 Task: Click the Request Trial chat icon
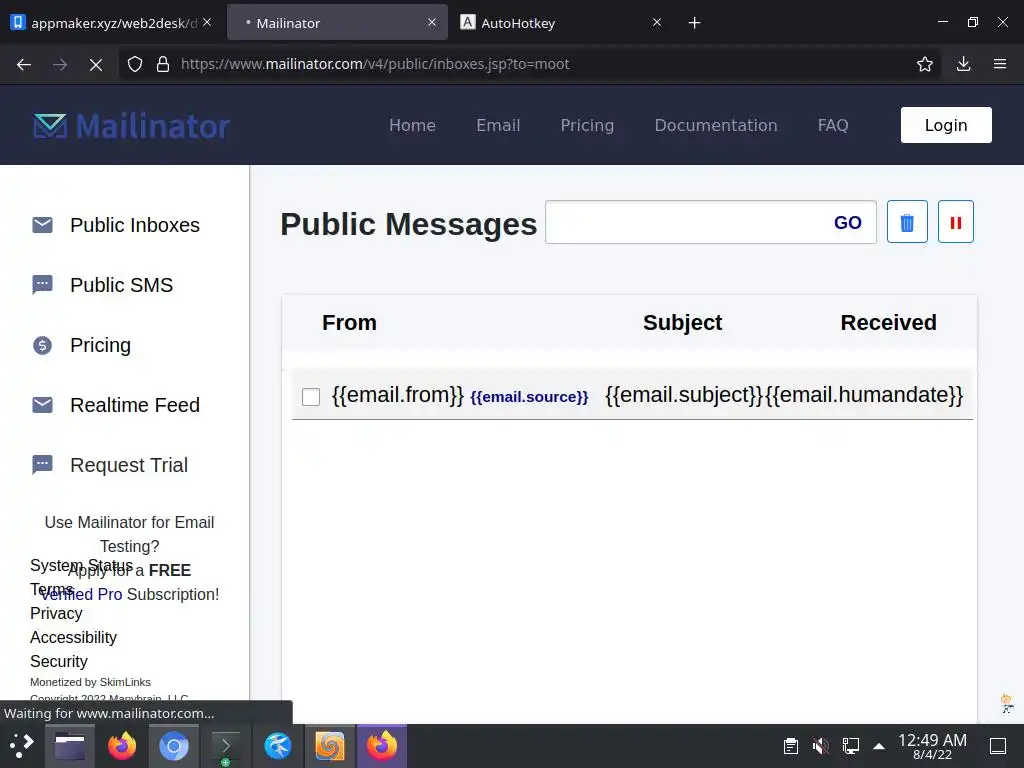[x=42, y=465]
